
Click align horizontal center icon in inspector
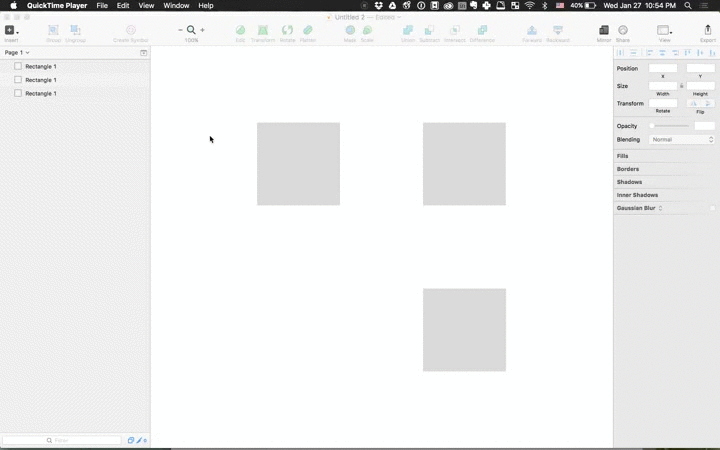(x=662, y=53)
